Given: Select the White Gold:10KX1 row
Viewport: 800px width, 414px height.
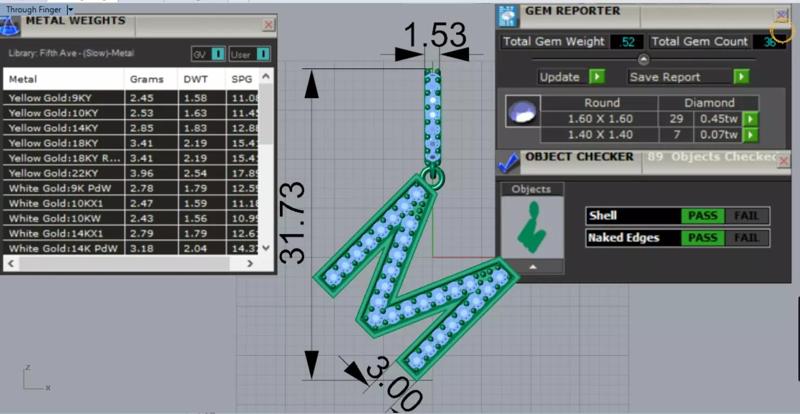Looking at the screenshot, I should [131, 203].
